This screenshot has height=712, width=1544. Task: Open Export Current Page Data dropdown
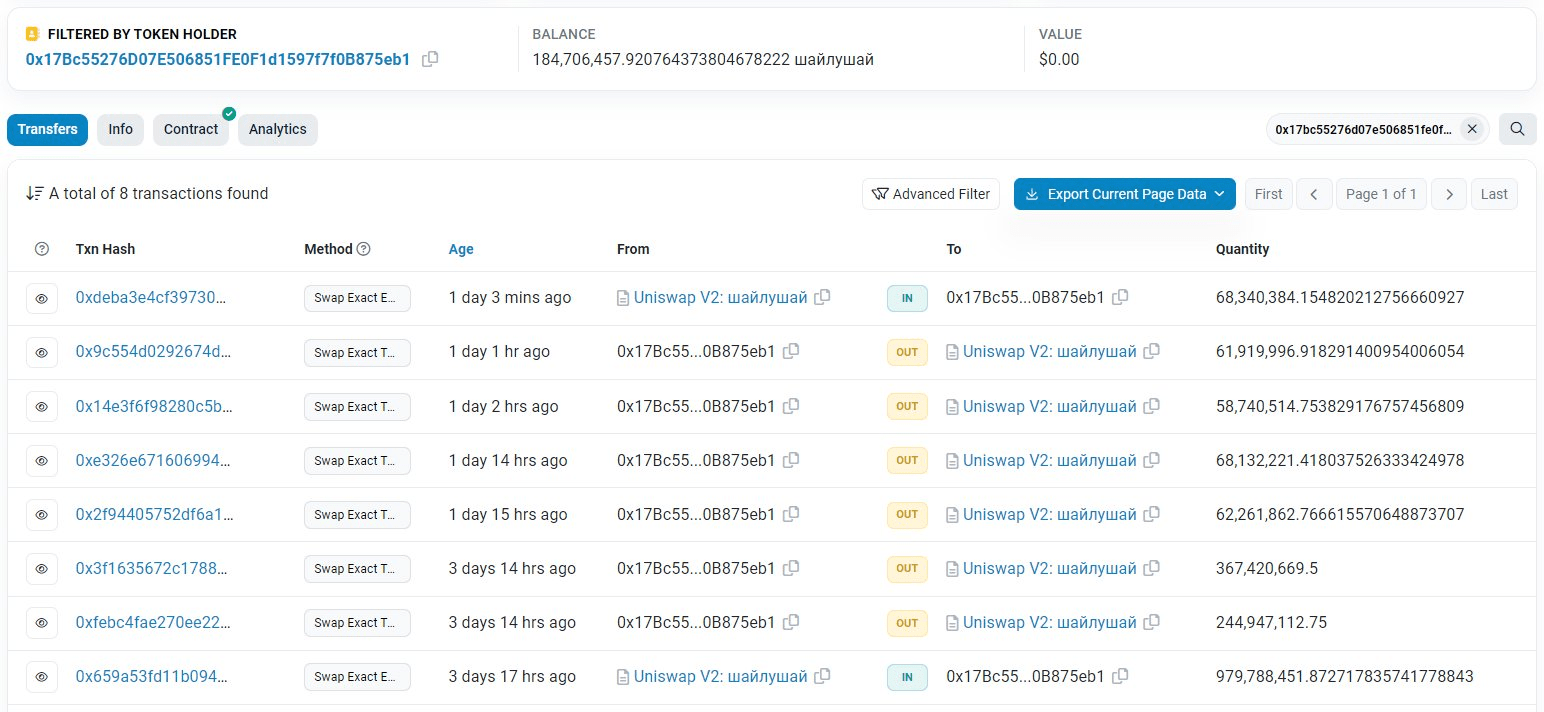click(1124, 194)
